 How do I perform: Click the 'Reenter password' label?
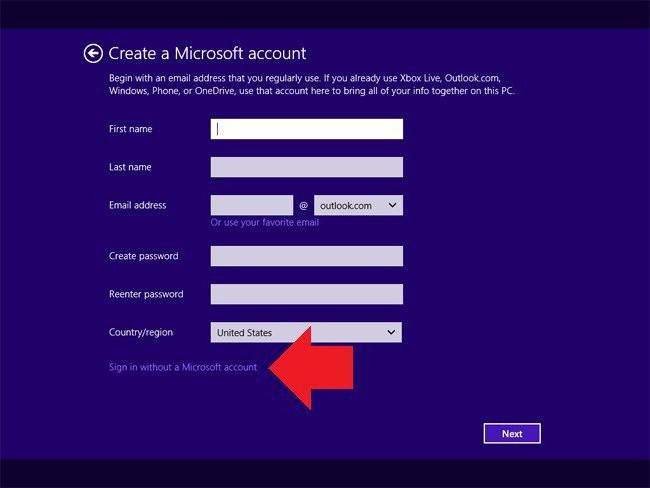(x=146, y=294)
